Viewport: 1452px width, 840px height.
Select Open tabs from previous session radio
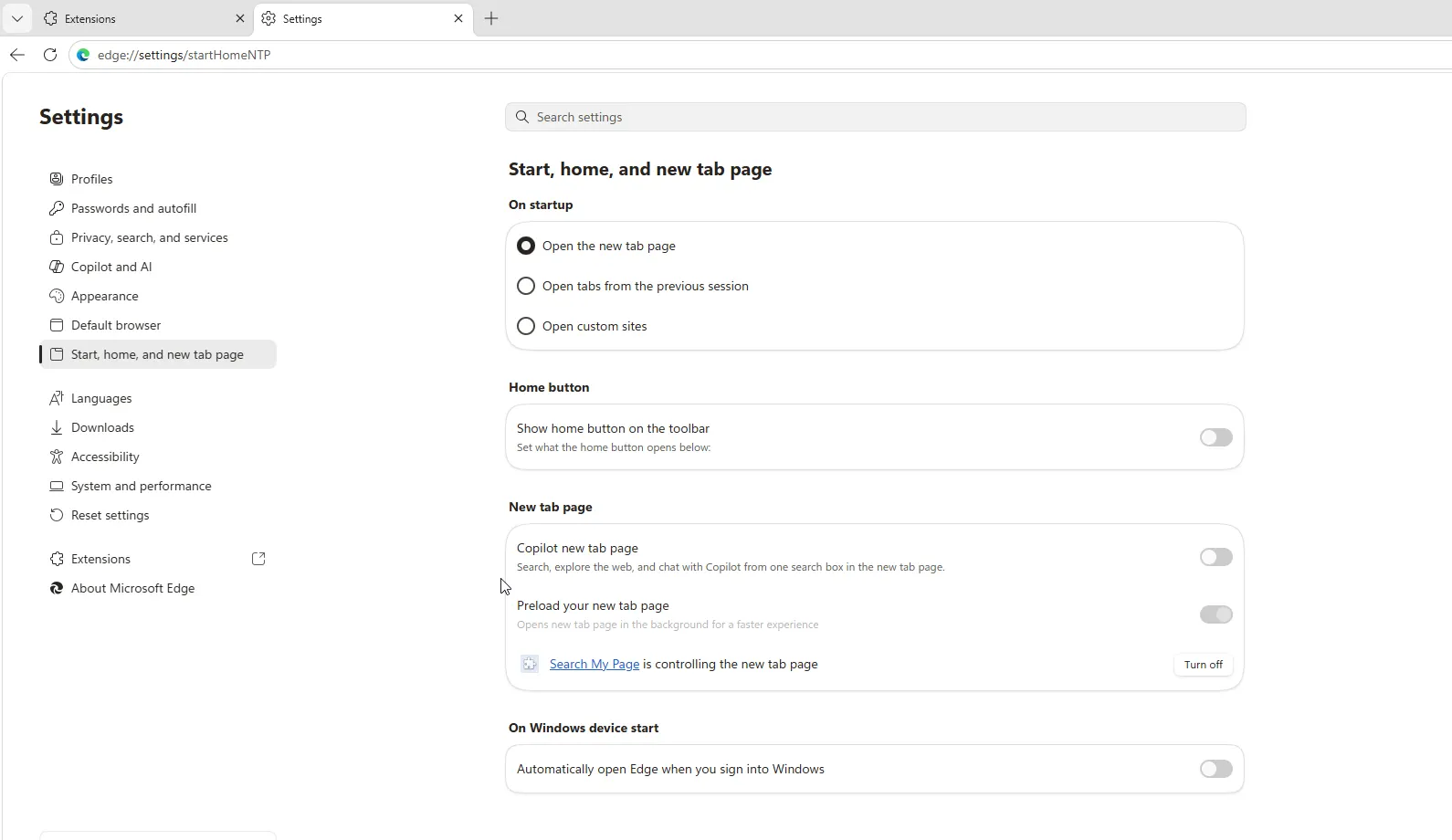tap(526, 286)
